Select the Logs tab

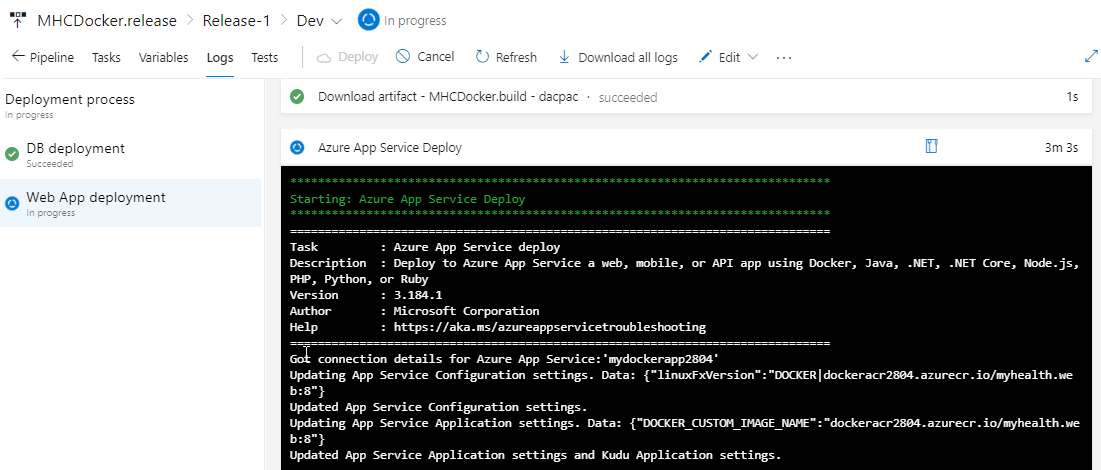(x=220, y=58)
